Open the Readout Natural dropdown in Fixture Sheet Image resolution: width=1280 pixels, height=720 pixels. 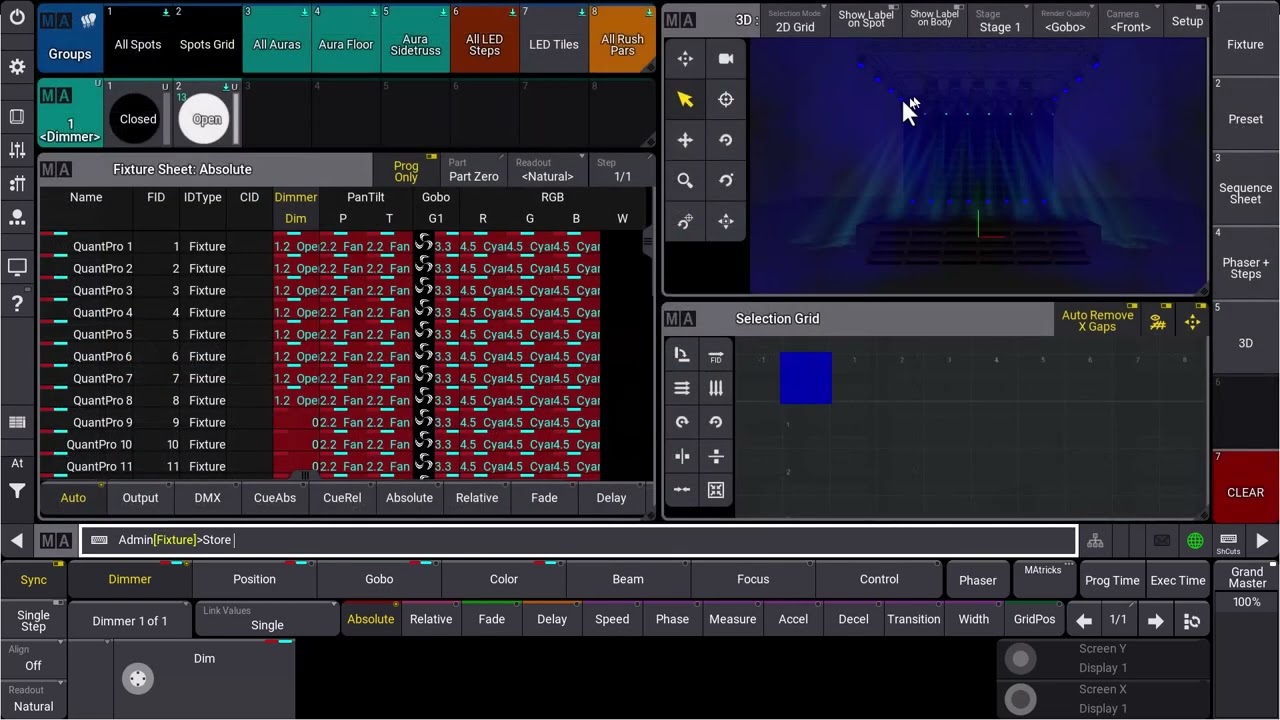pos(547,171)
